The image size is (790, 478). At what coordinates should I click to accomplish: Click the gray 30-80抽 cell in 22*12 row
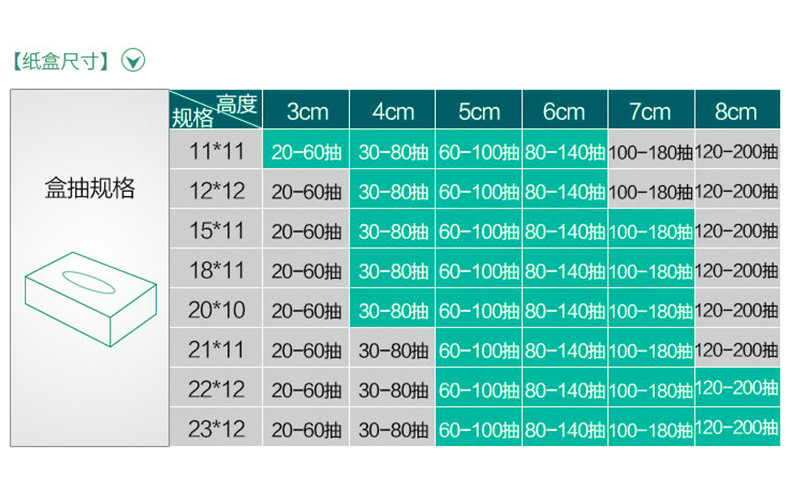393,390
